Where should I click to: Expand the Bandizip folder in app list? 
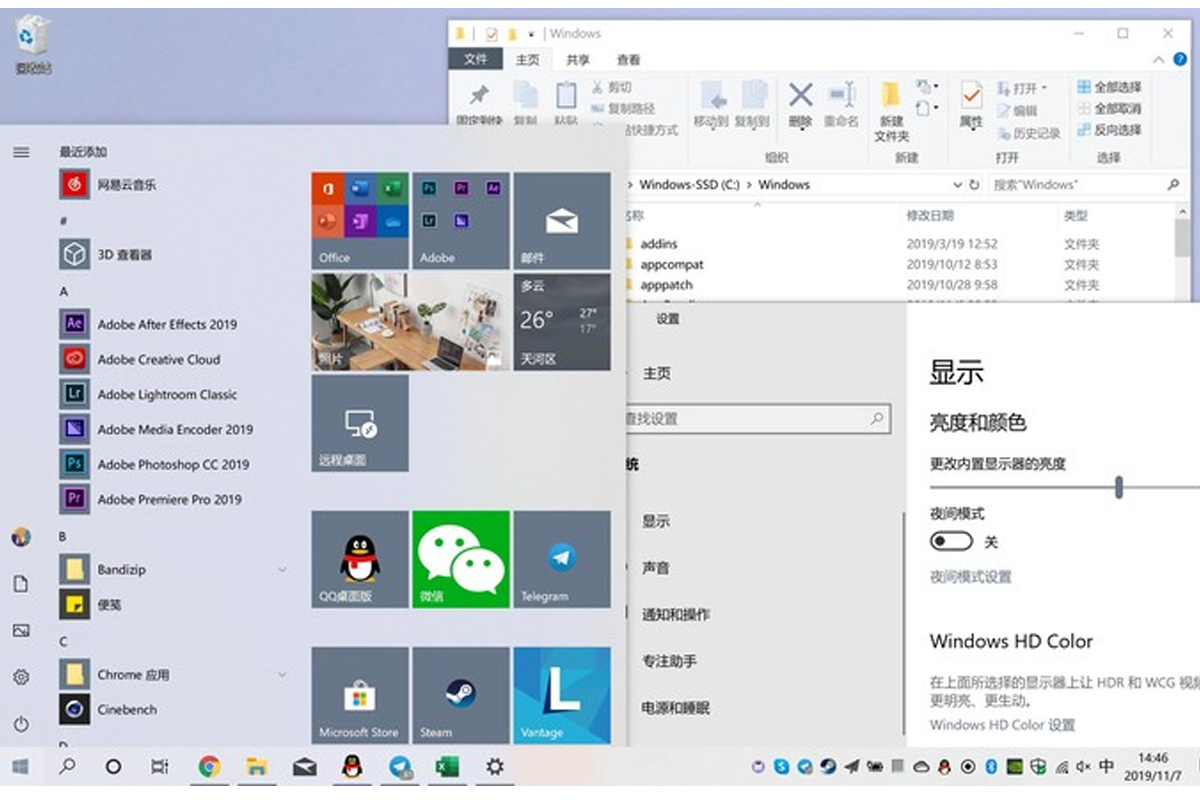[x=282, y=569]
